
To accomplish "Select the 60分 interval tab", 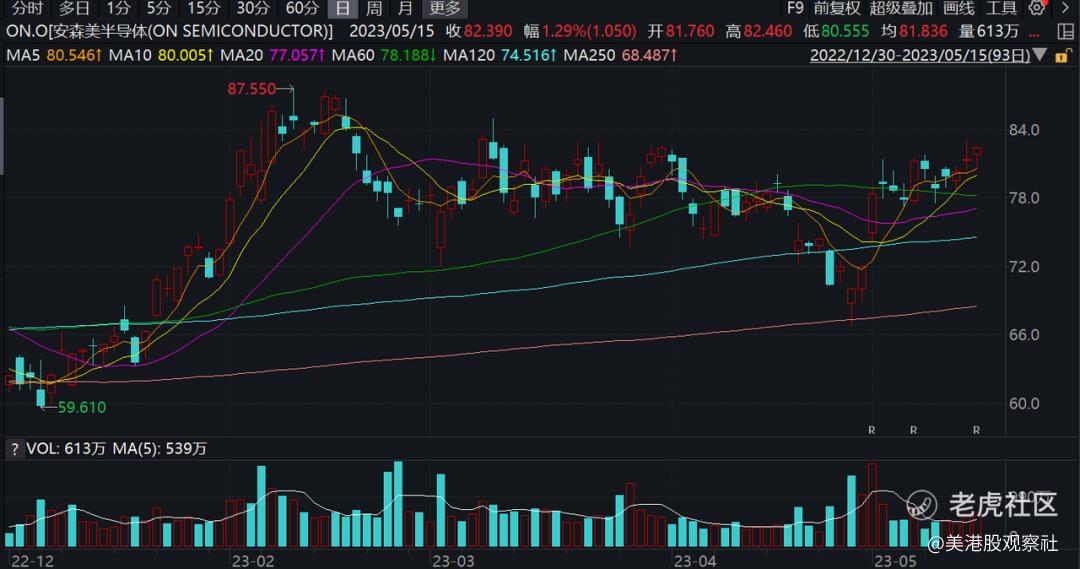I will pos(302,8).
